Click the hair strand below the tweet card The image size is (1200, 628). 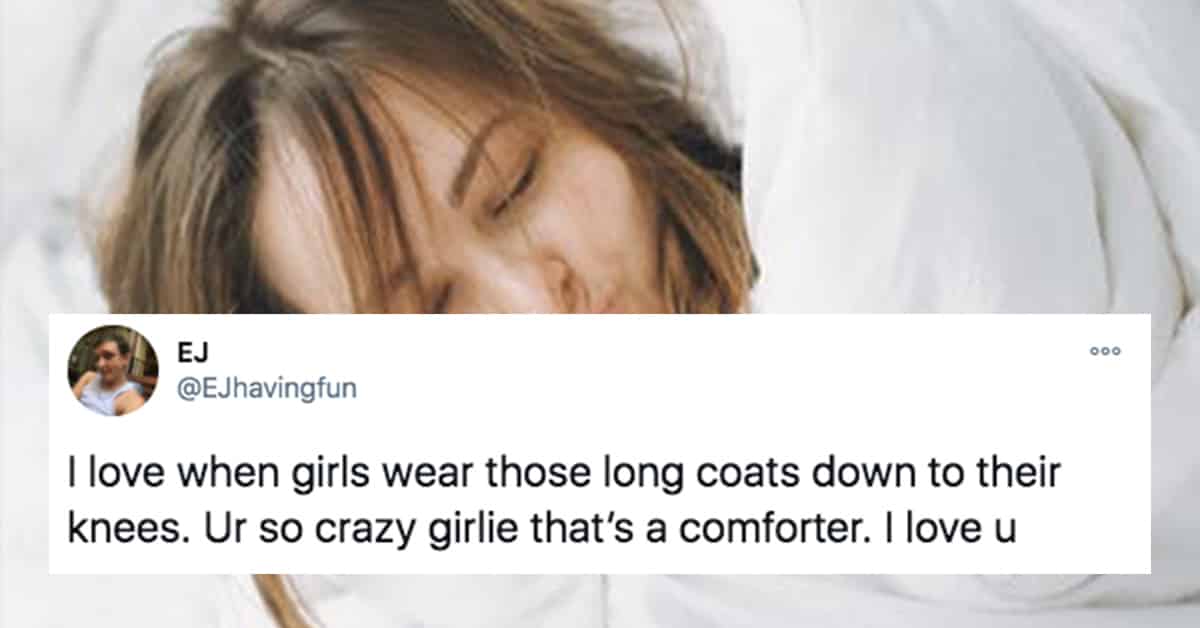[290, 600]
